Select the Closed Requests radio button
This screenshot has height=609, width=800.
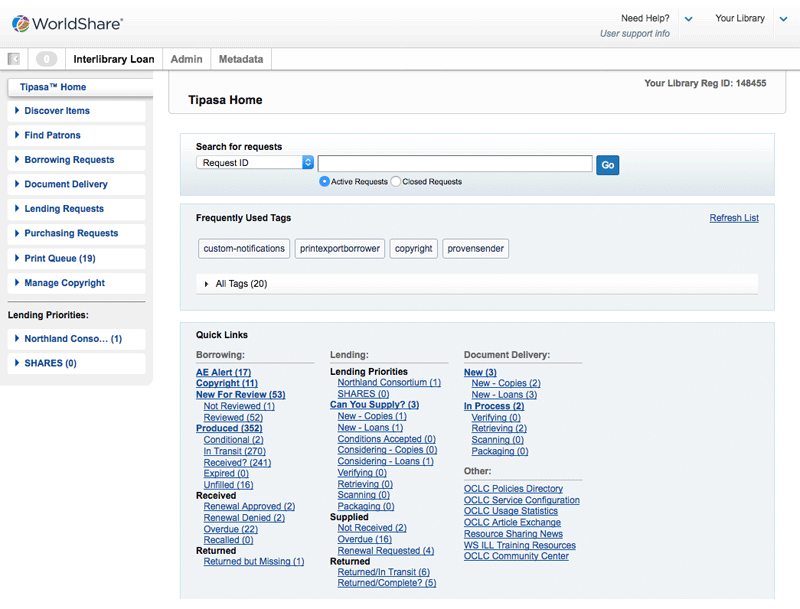396,182
